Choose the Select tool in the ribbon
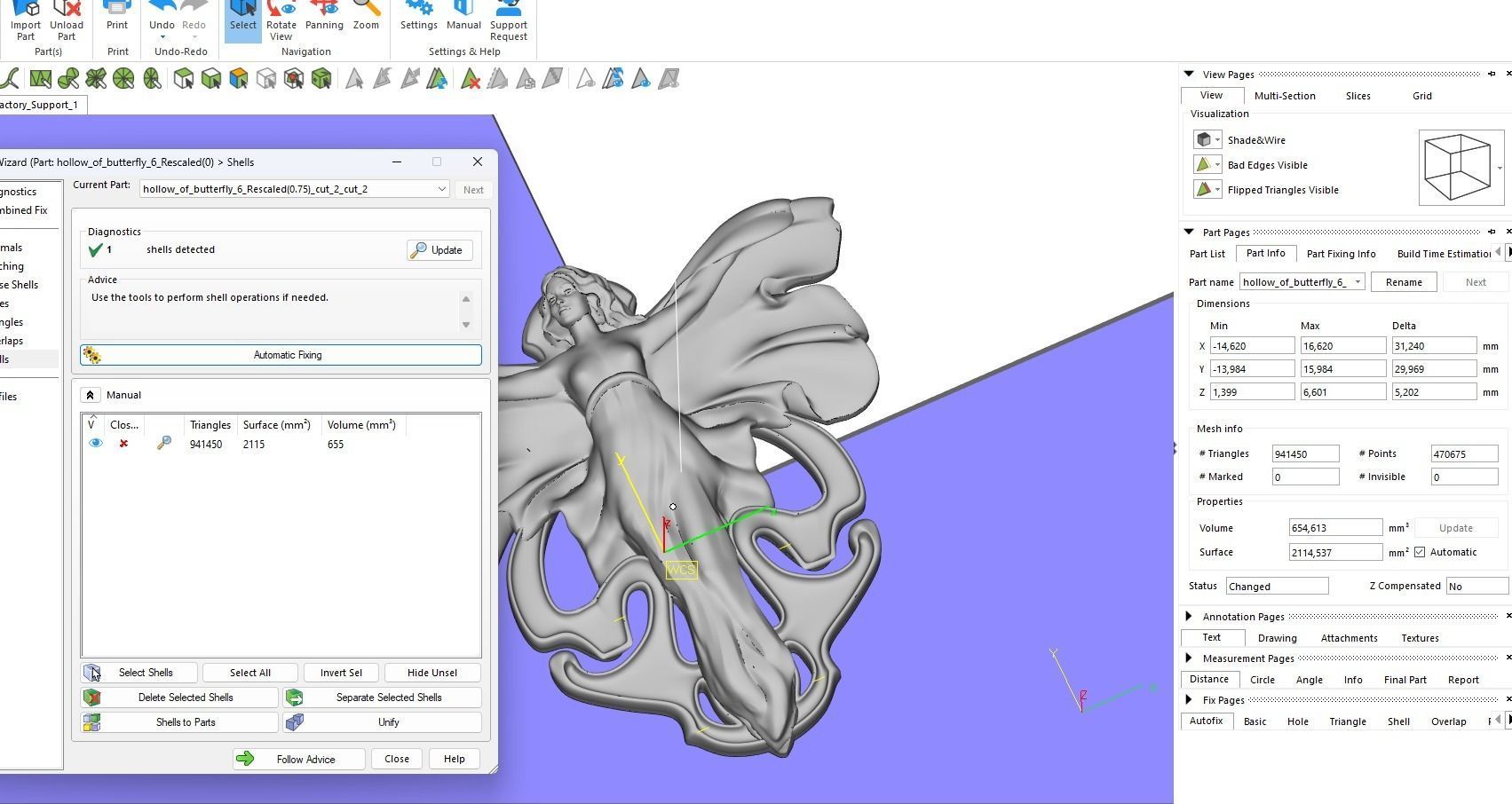The width and height of the screenshot is (1512, 804). (x=242, y=20)
